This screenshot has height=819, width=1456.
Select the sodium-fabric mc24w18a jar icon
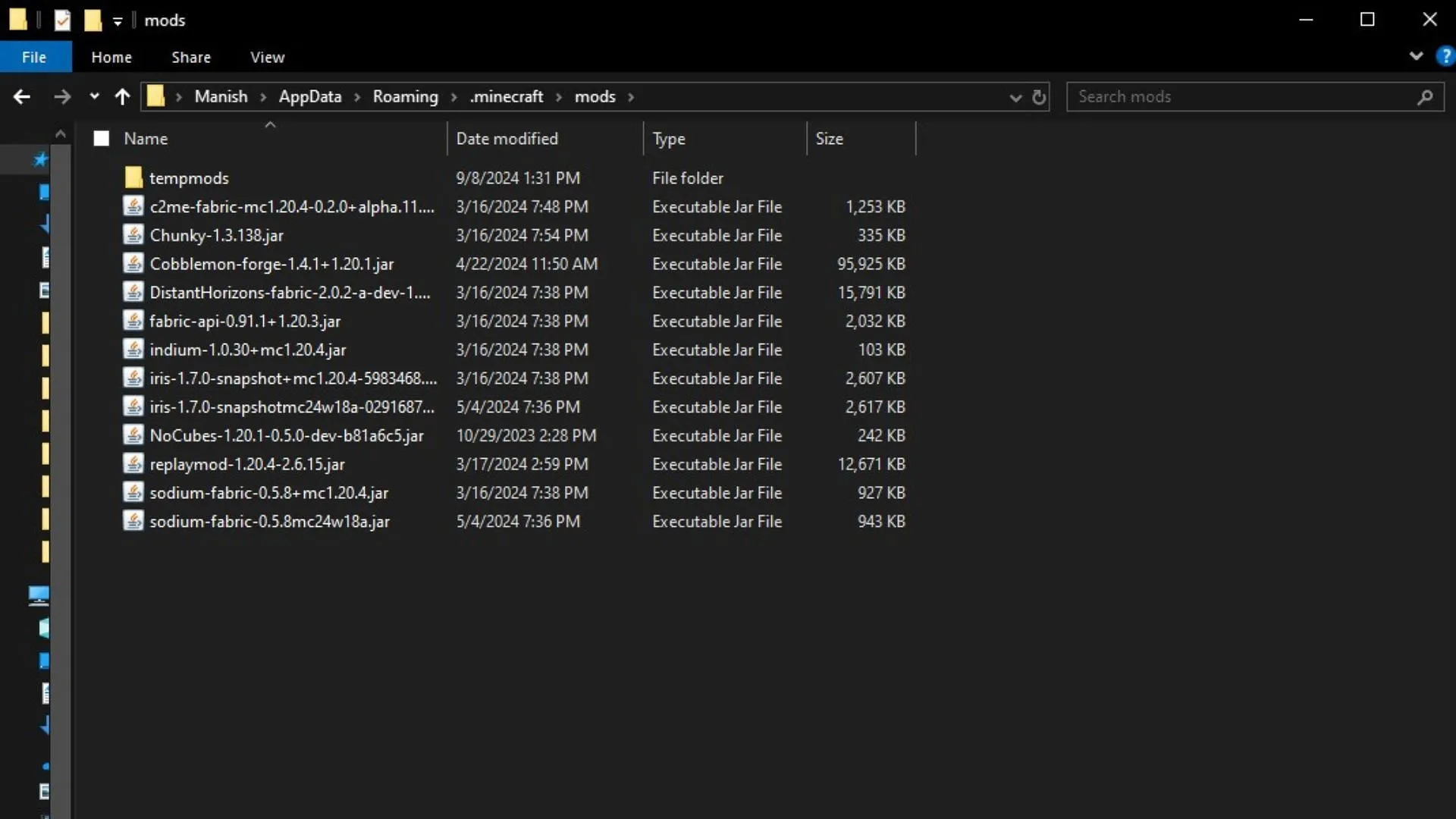tap(133, 521)
